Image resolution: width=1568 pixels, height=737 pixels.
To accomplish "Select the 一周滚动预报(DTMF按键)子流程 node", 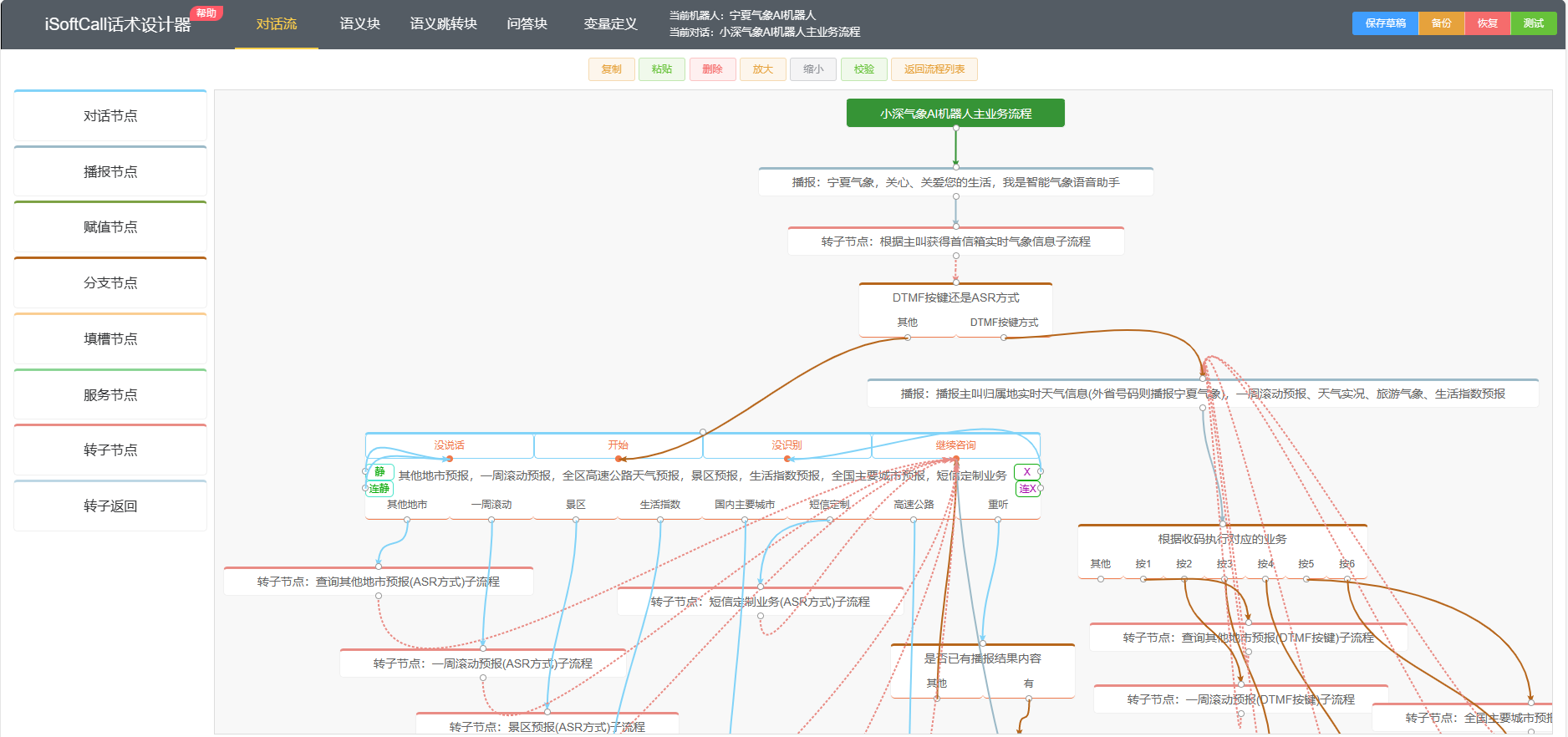I will pos(1241,699).
